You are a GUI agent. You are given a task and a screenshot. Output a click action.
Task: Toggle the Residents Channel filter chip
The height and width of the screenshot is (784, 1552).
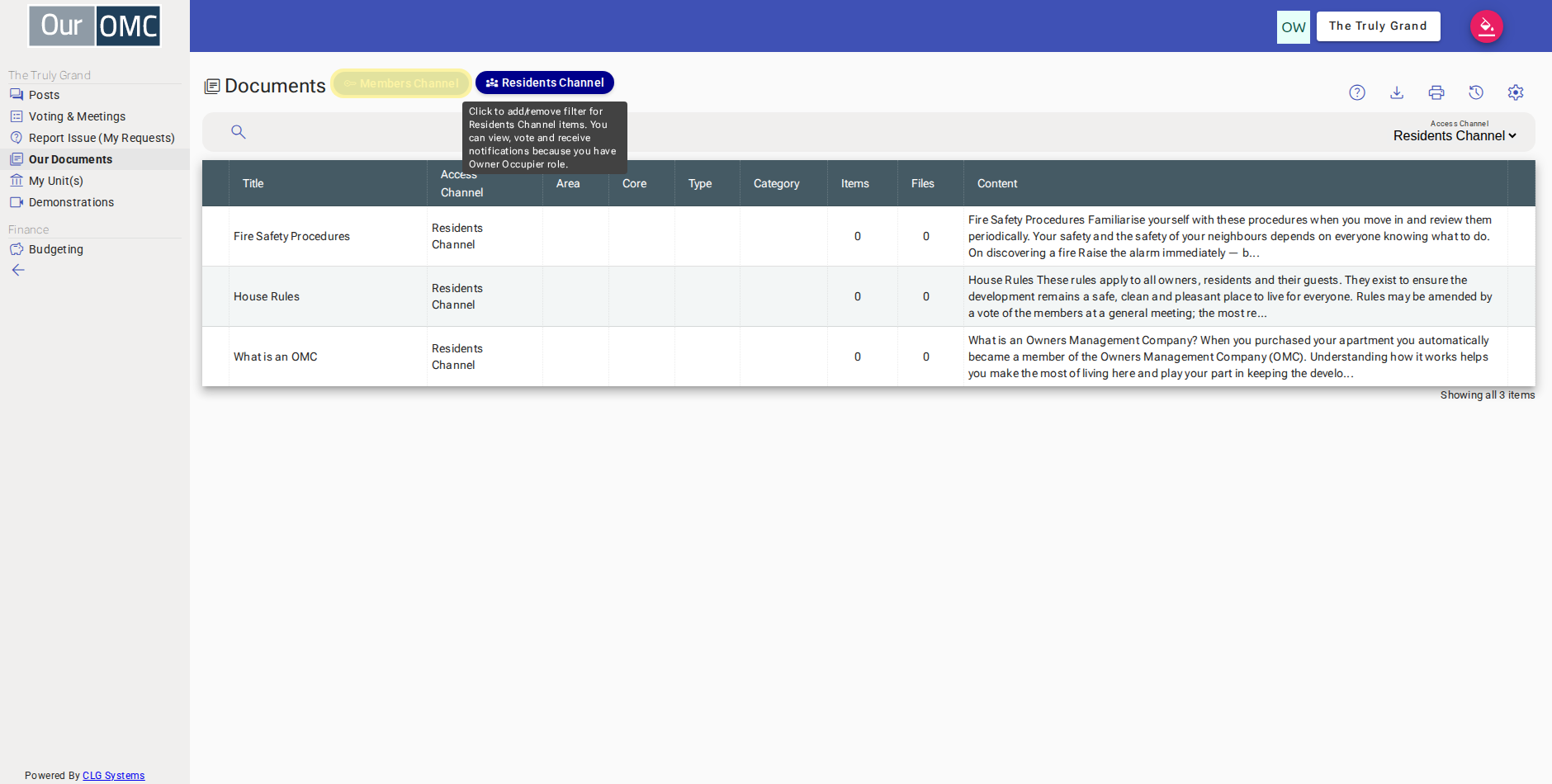(545, 83)
